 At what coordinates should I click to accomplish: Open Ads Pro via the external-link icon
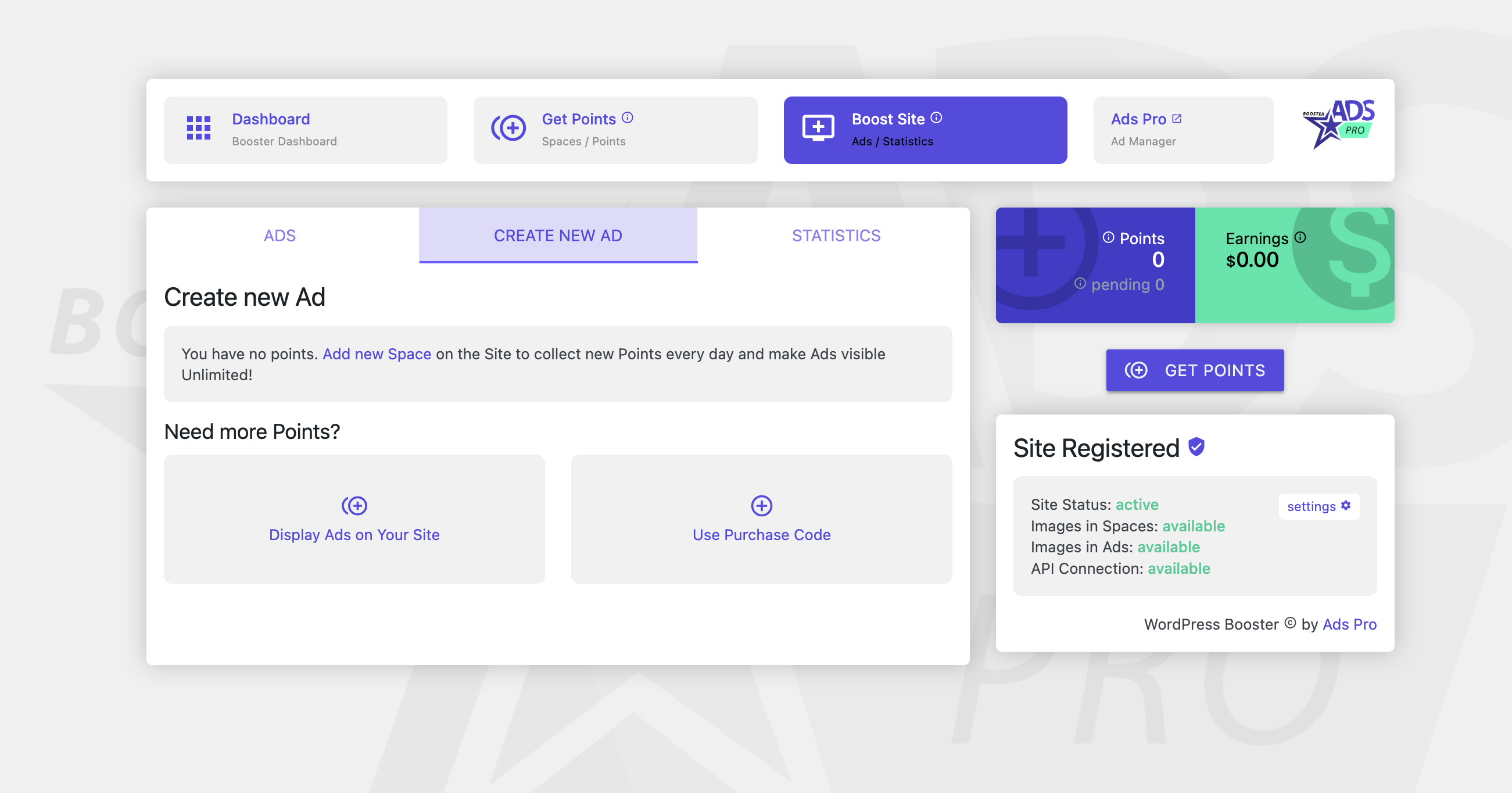pos(1176,118)
